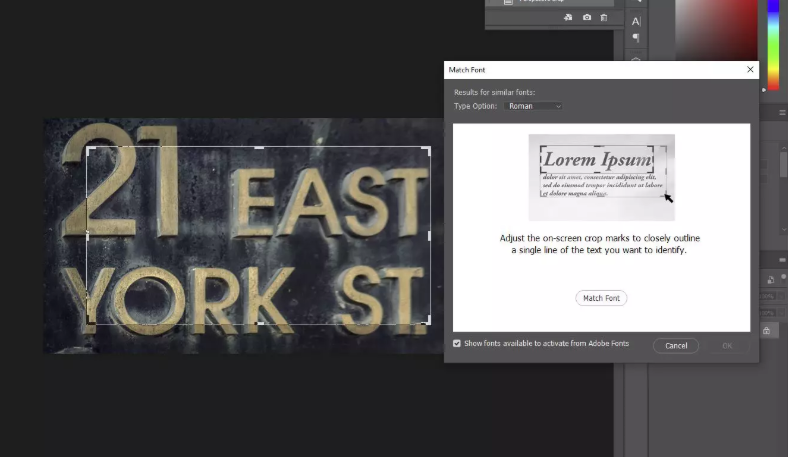Close the Match Font dialog
The image size is (788, 457).
pos(750,69)
